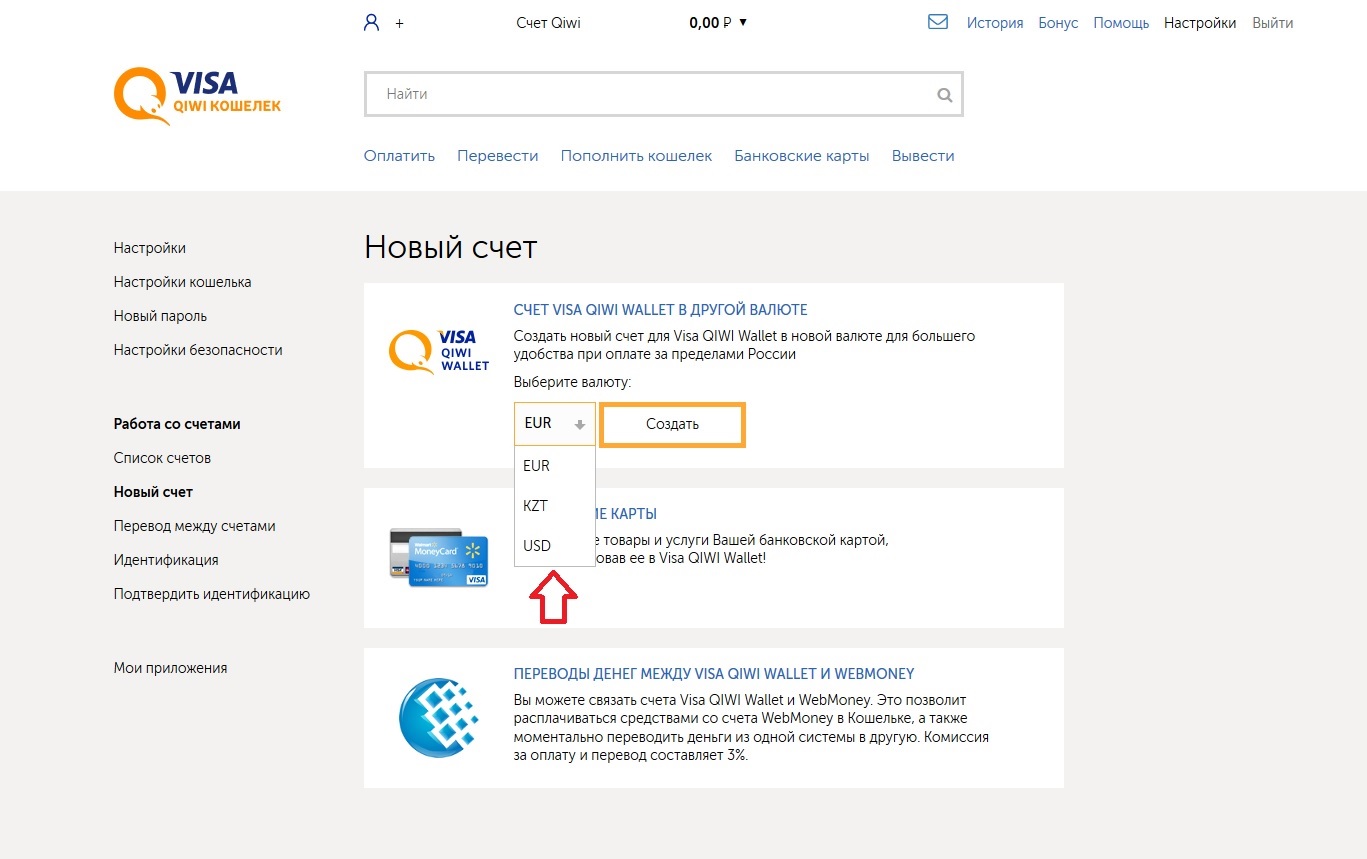Open the Бонус link
The height and width of the screenshot is (859, 1367).
pos(1058,23)
